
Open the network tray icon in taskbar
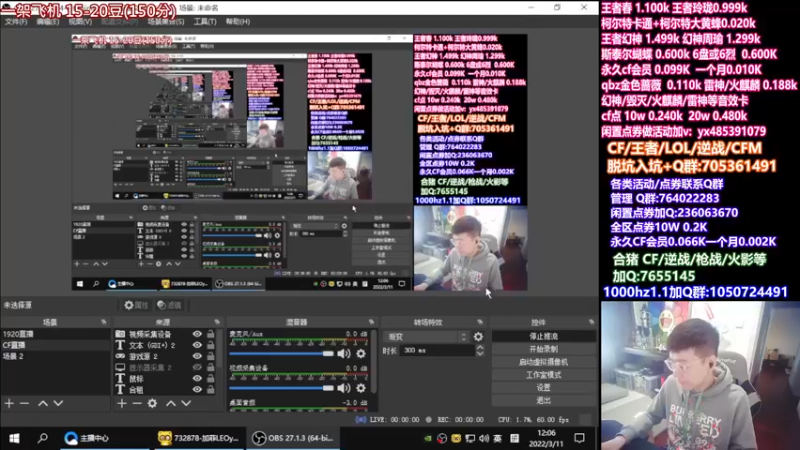point(470,438)
